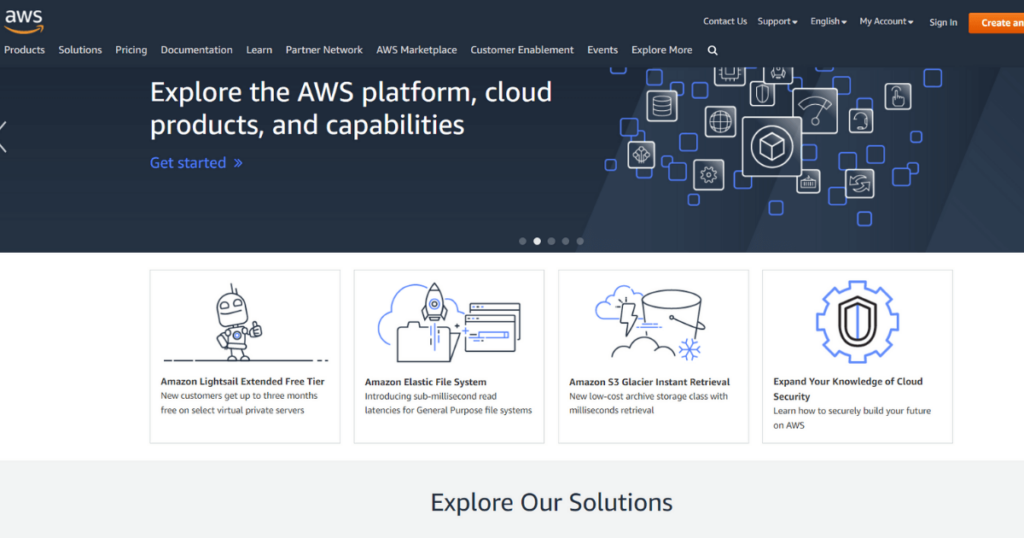Click the orange Create account button
Viewport: 1024px width, 538px height.
(997, 22)
